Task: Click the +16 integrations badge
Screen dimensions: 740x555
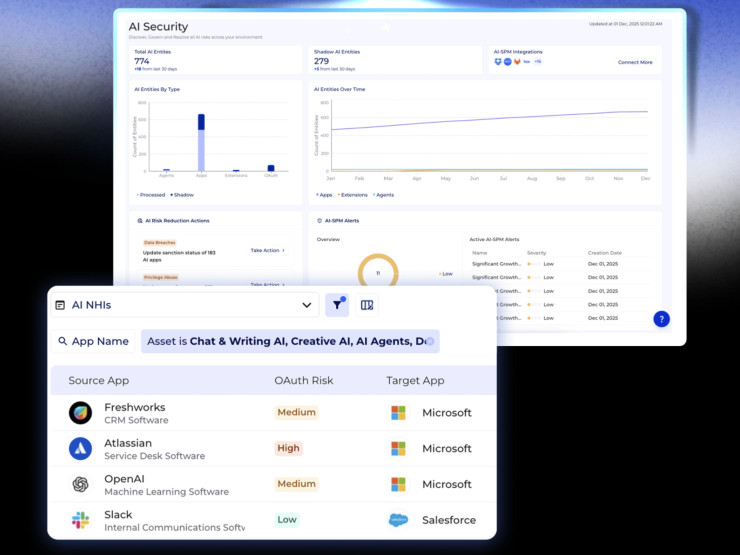Action: (538, 62)
